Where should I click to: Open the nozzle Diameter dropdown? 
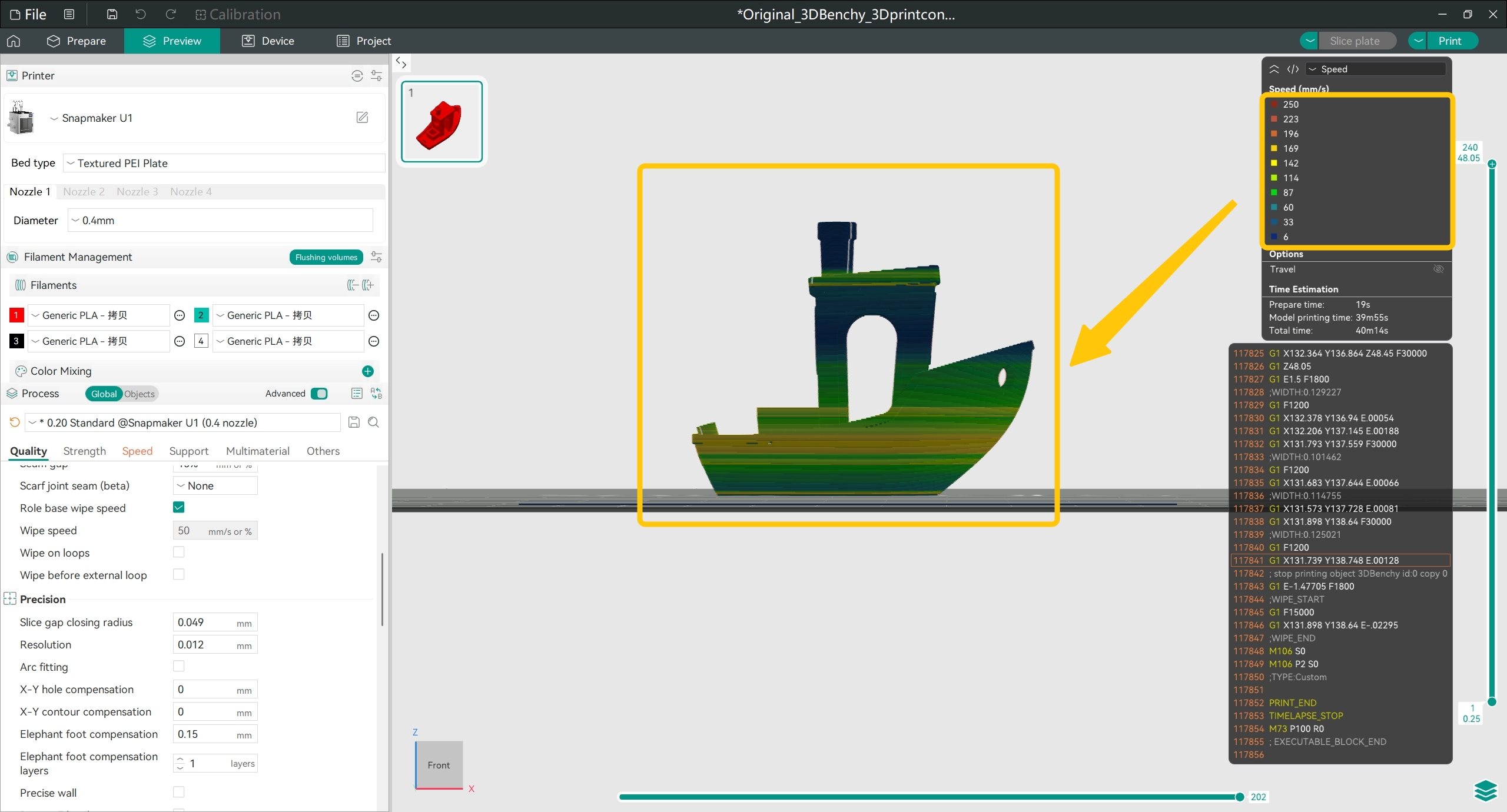tap(220, 220)
